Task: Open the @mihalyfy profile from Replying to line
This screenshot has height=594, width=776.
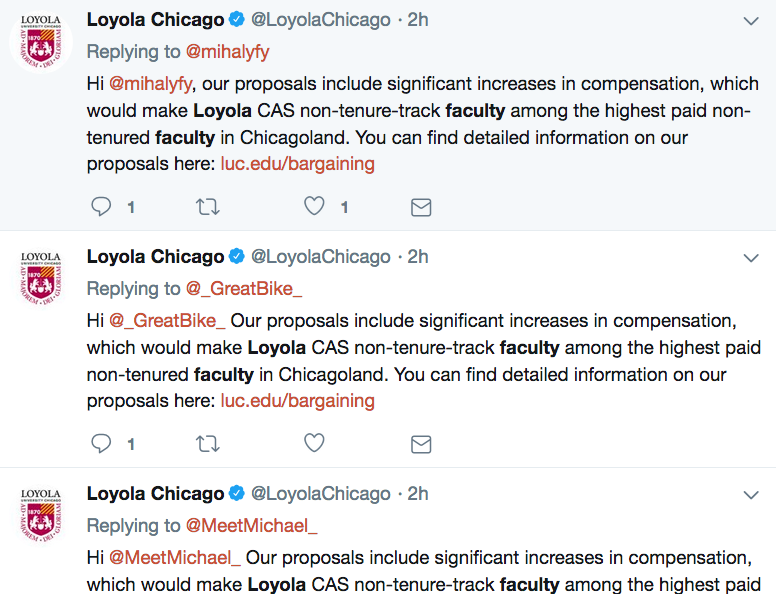Action: pos(228,52)
